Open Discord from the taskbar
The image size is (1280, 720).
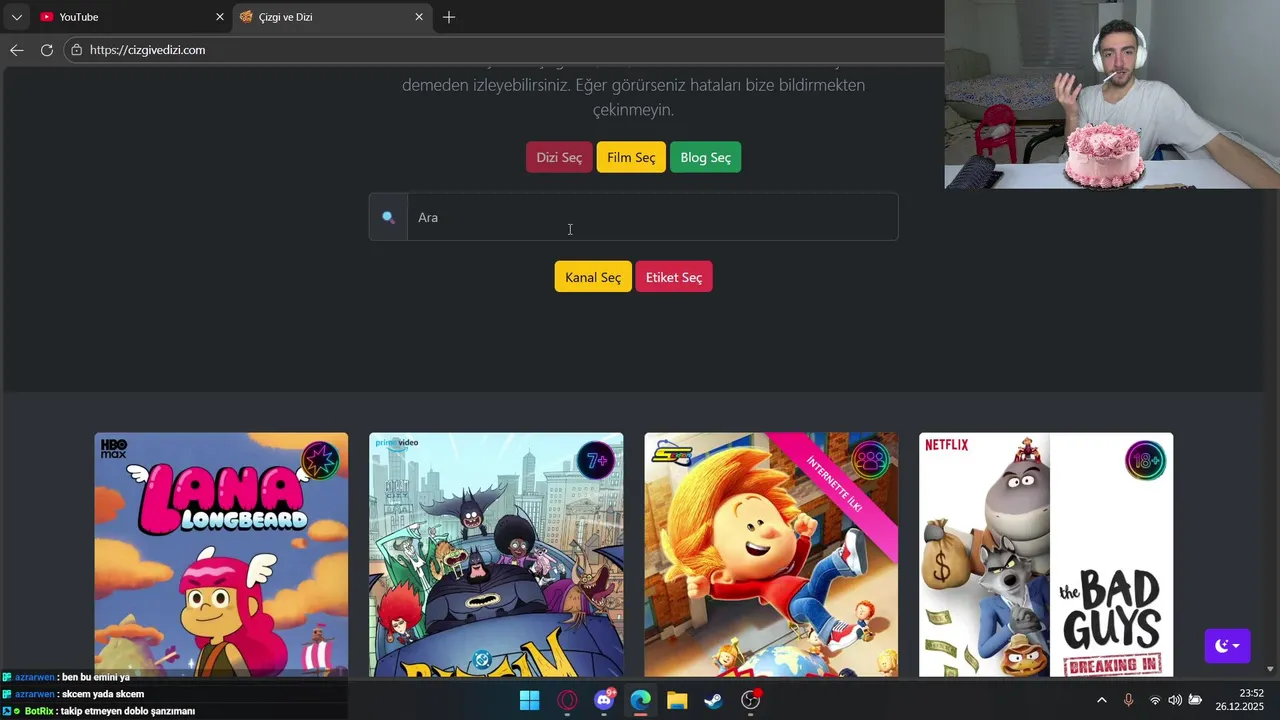coord(604,700)
